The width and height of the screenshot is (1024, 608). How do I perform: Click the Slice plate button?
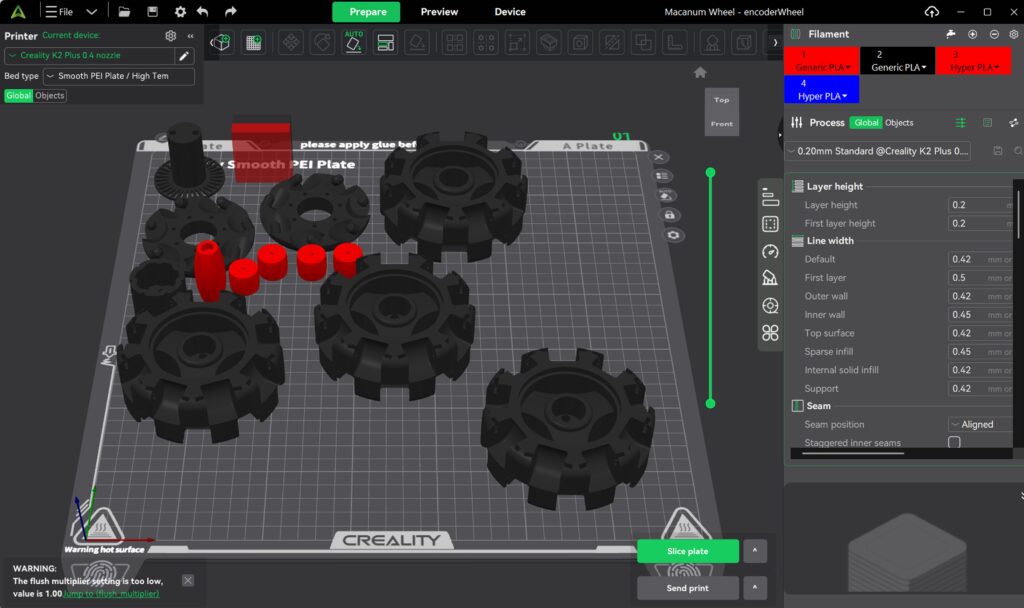[688, 551]
